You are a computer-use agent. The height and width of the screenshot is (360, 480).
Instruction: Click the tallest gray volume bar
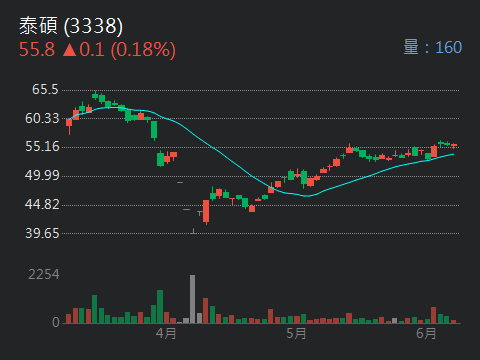point(193,299)
